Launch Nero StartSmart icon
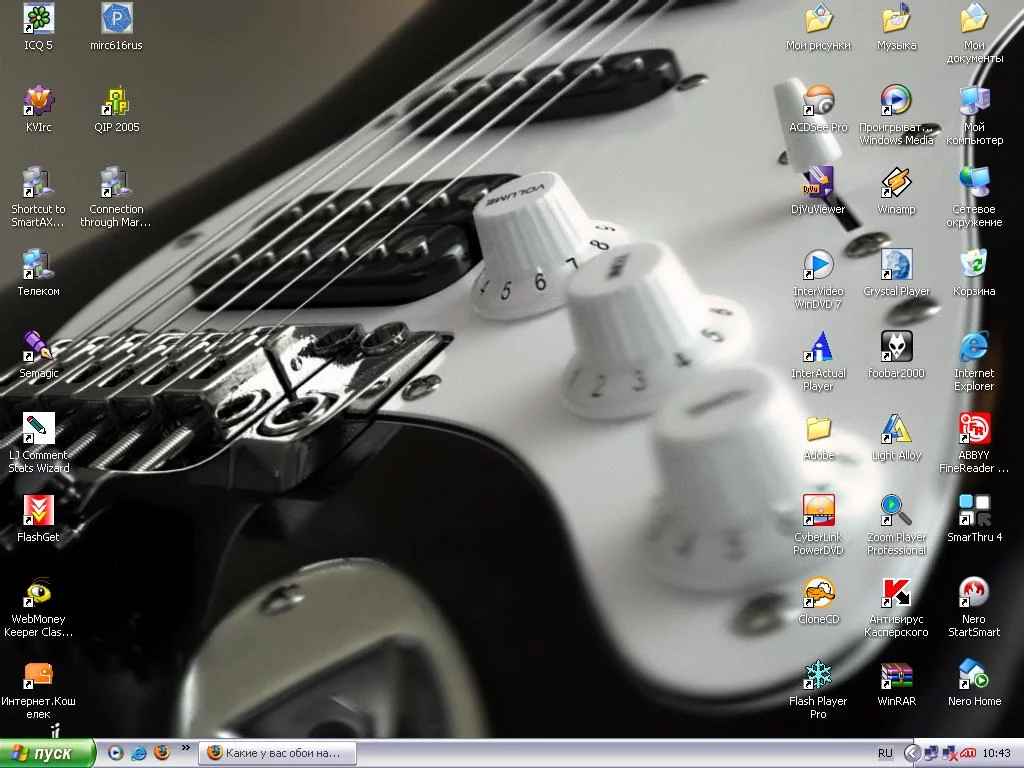The width and height of the screenshot is (1024, 768). pos(974,593)
